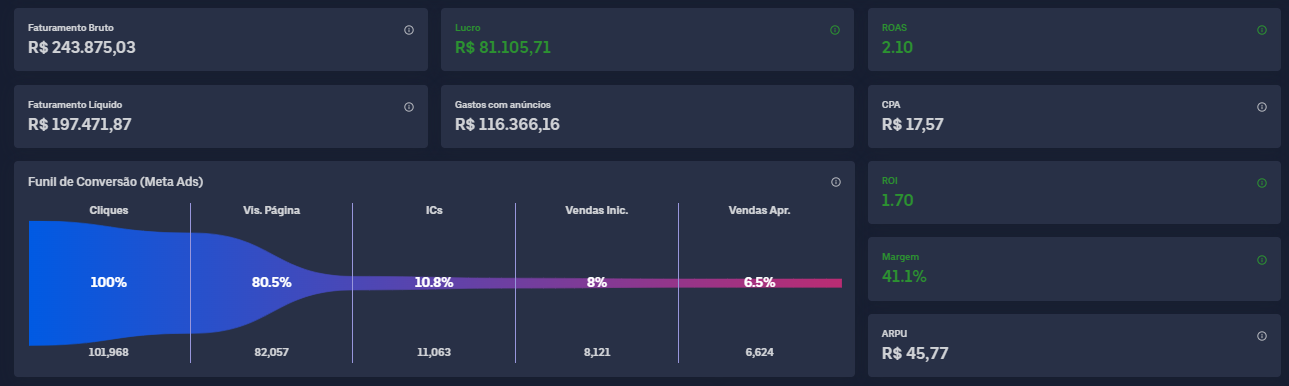This screenshot has width=1289, height=386.
Task: Open info icon on ROI card
Action: 1262,183
